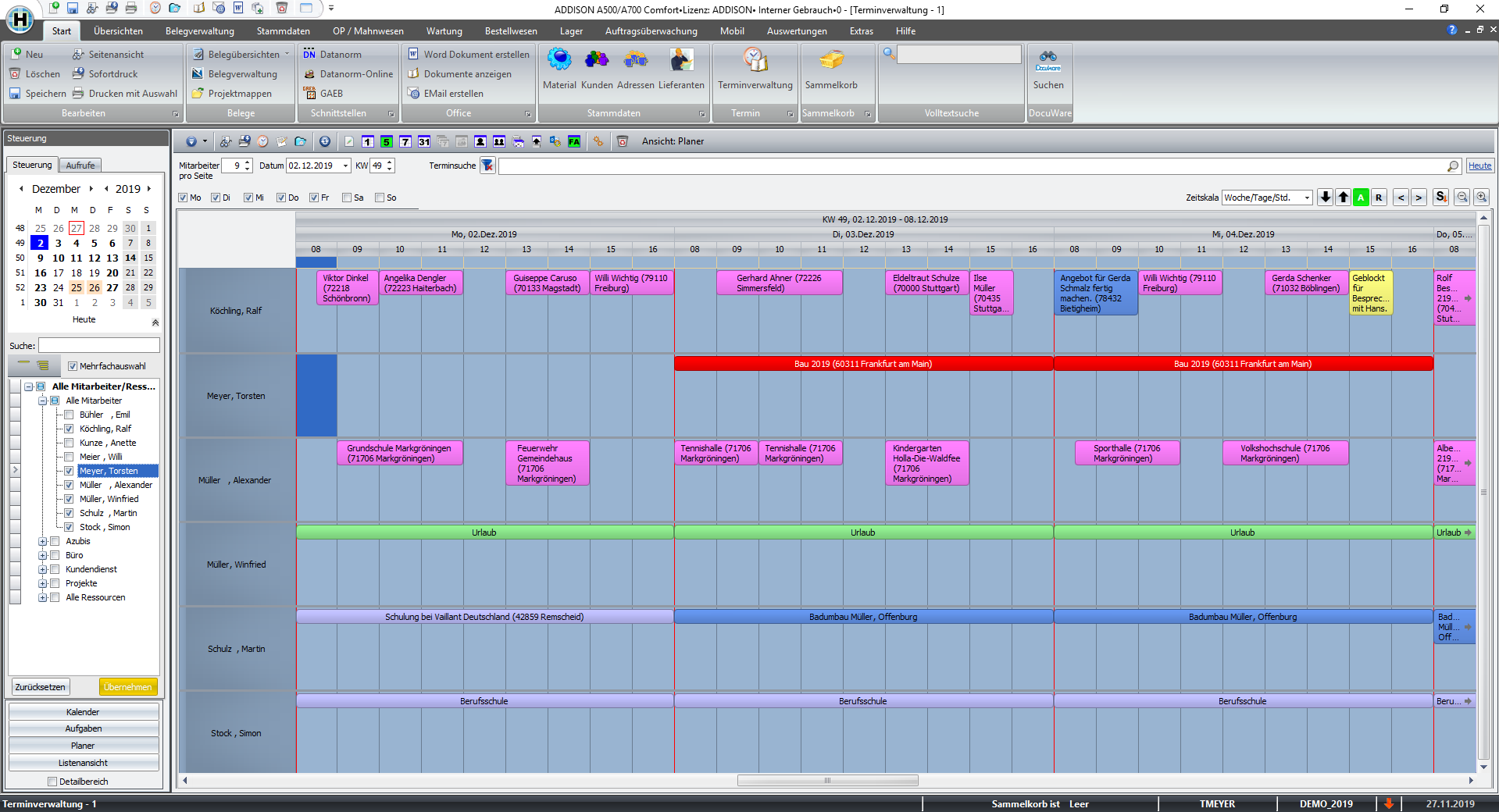Open the Lieferanten icon
The width and height of the screenshot is (1499, 812).
point(681,61)
